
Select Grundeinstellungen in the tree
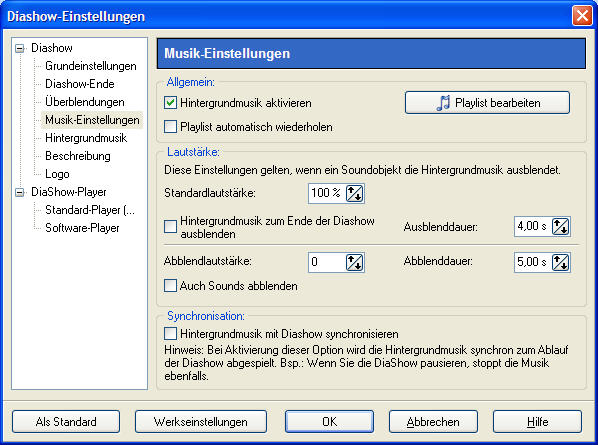tap(91, 66)
